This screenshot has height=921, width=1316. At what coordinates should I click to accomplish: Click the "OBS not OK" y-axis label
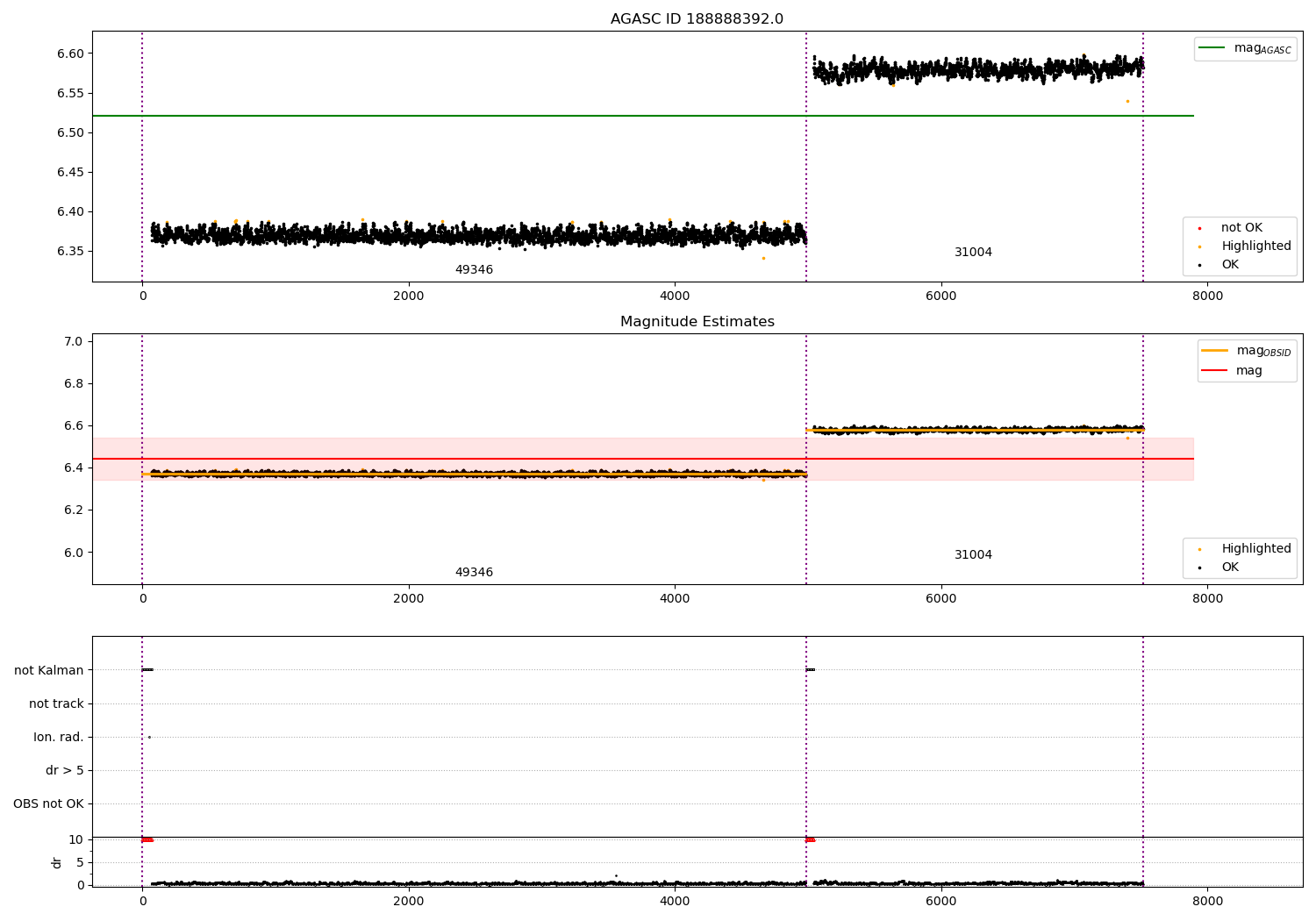[x=48, y=803]
